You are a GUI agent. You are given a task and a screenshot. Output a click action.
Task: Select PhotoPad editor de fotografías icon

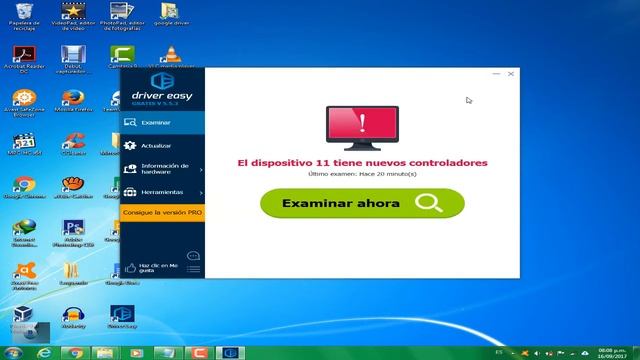tap(122, 17)
